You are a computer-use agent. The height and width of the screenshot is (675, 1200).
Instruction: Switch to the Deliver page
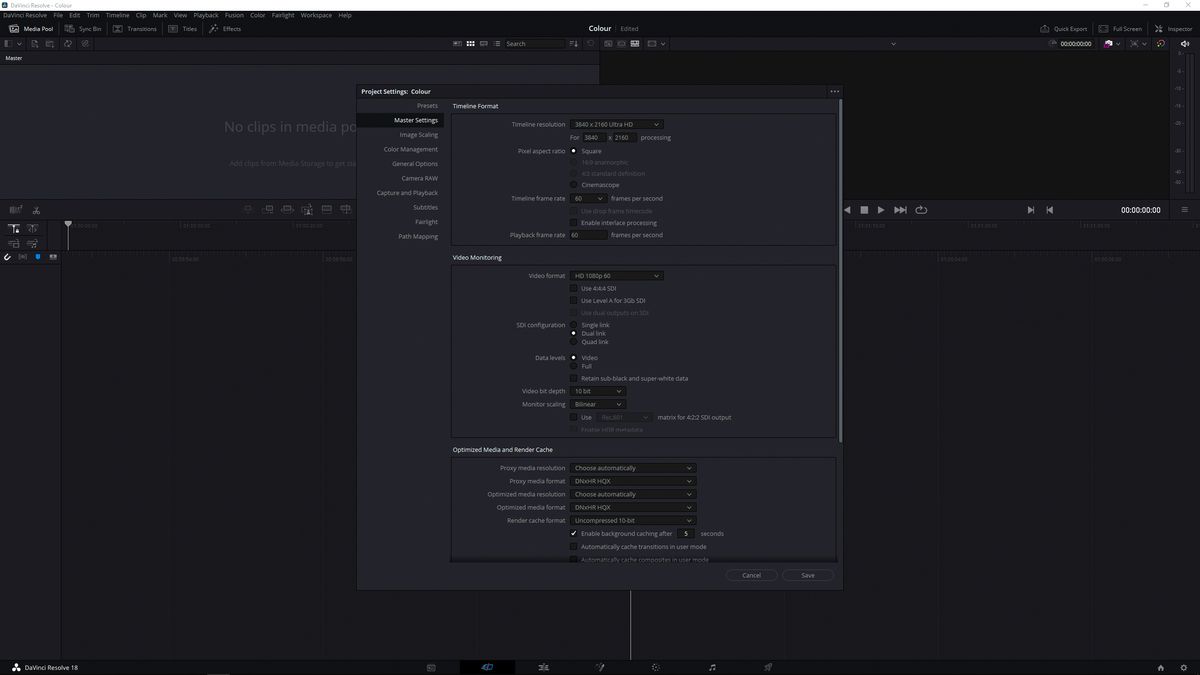[768, 666]
